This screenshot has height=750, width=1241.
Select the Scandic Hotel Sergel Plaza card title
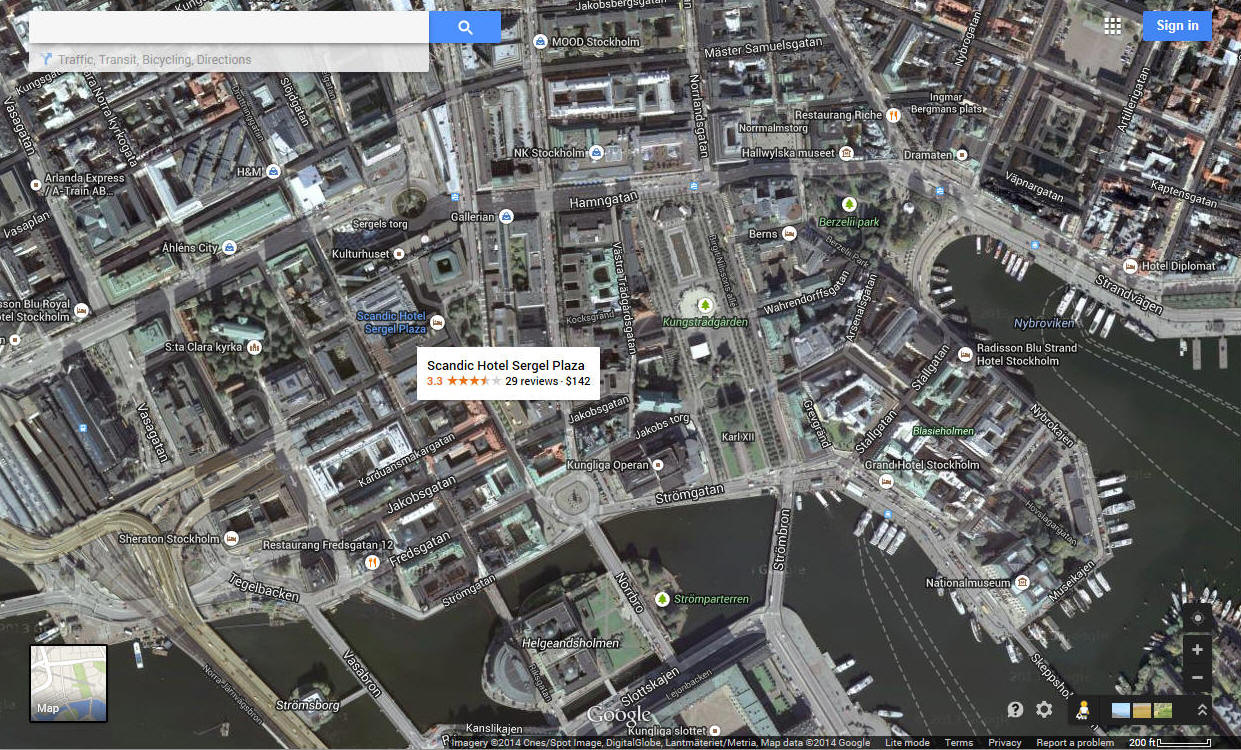pos(506,366)
